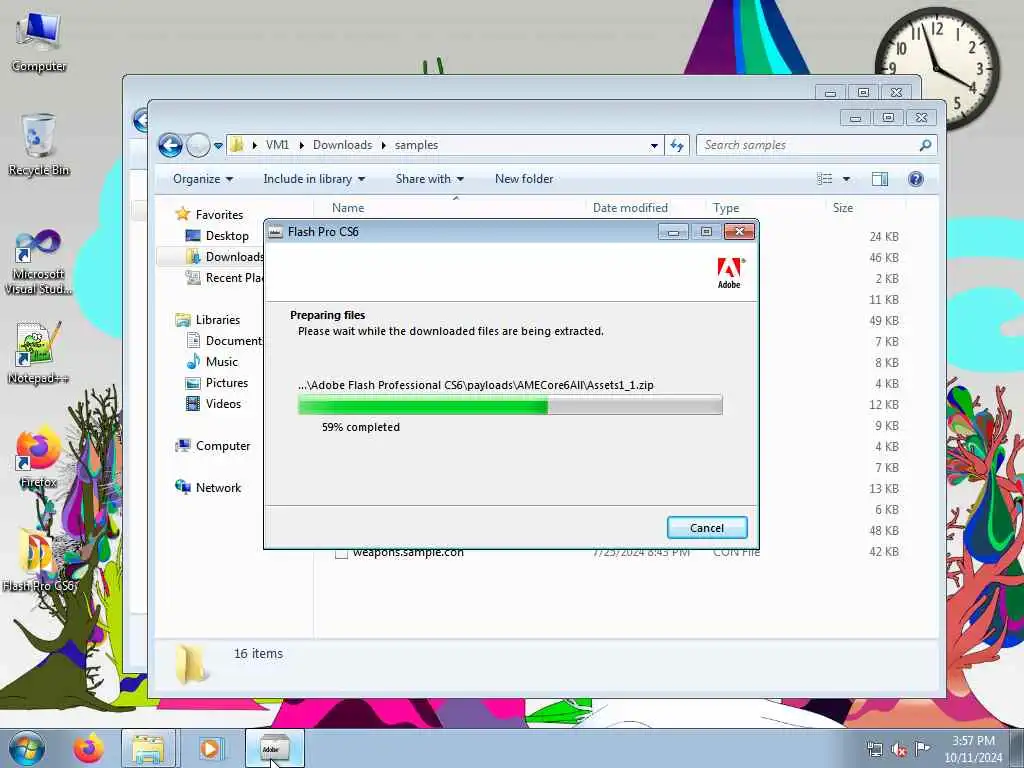This screenshot has height=768, width=1024.
Task: Click the network tray icon
Action: pyautogui.click(x=874, y=749)
